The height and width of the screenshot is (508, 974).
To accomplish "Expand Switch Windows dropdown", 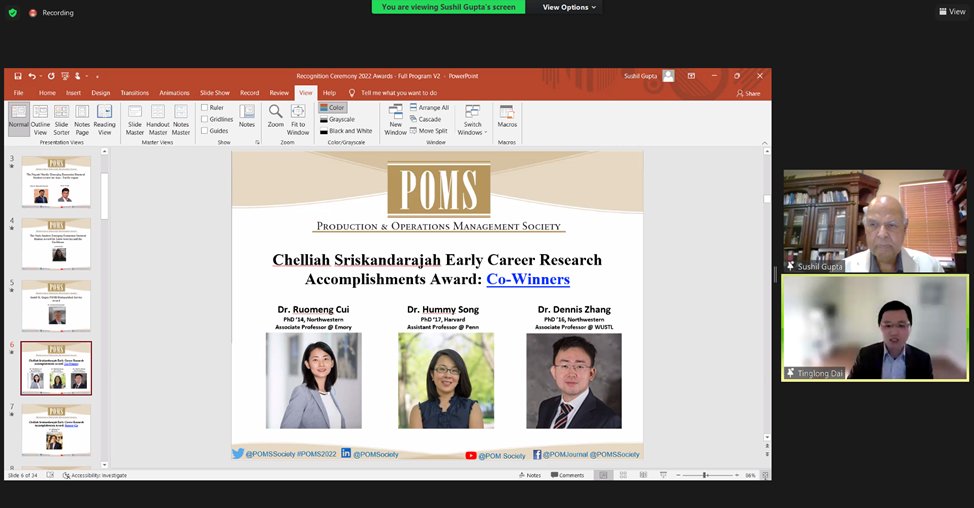I will click(x=472, y=119).
